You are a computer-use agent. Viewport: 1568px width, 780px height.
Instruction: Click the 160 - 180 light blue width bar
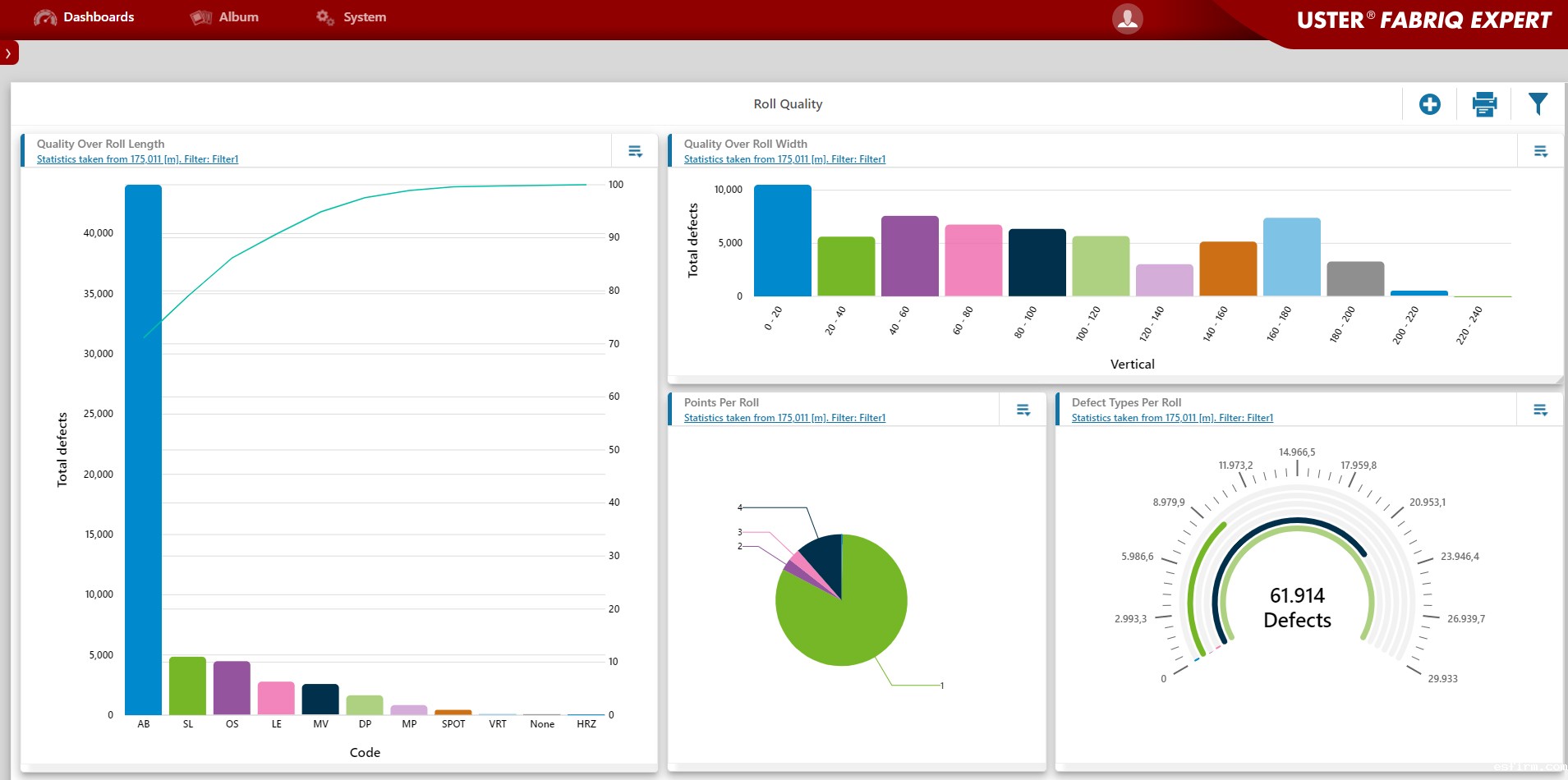tap(1291, 257)
